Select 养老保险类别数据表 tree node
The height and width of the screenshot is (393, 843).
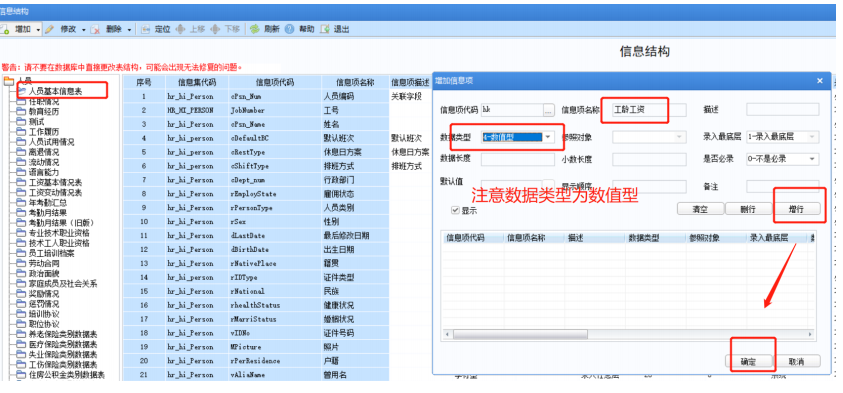(63, 334)
